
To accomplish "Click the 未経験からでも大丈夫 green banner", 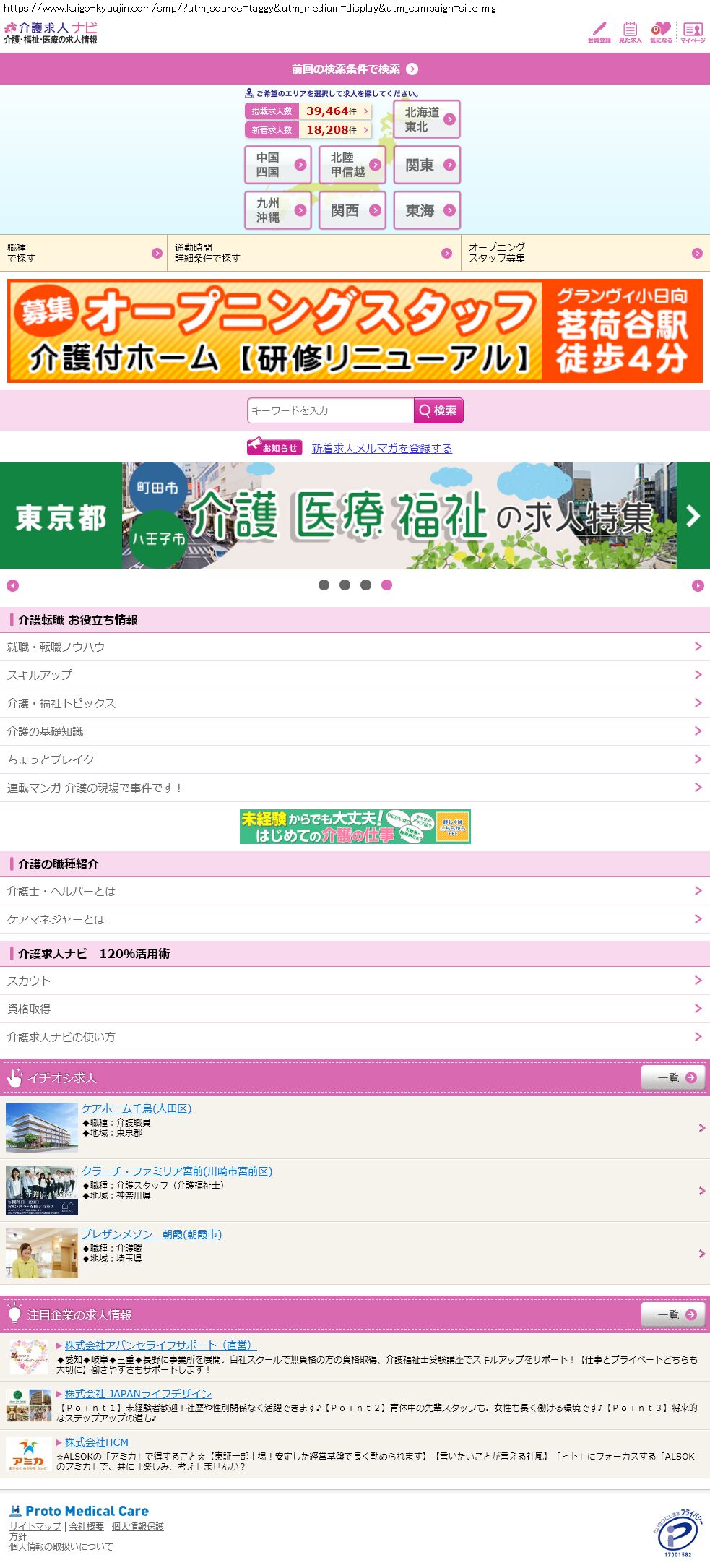I will pyautogui.click(x=355, y=827).
